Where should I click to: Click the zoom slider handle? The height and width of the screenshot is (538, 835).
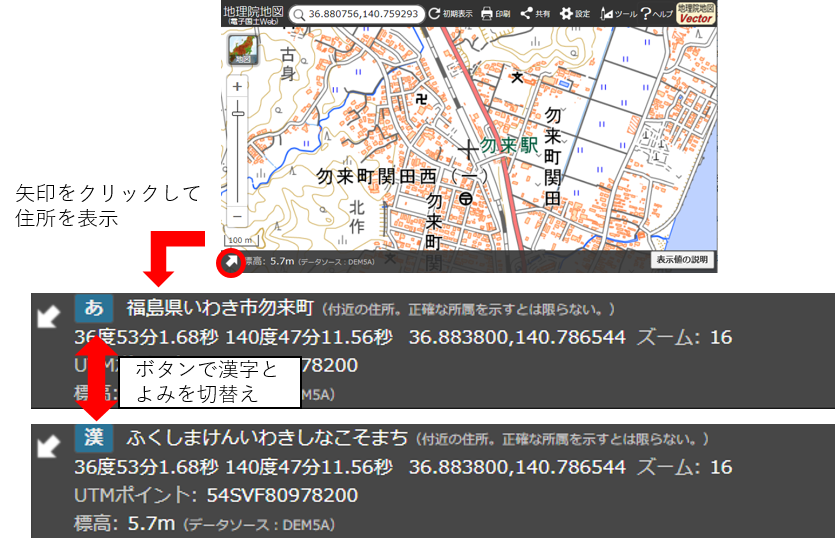(238, 113)
